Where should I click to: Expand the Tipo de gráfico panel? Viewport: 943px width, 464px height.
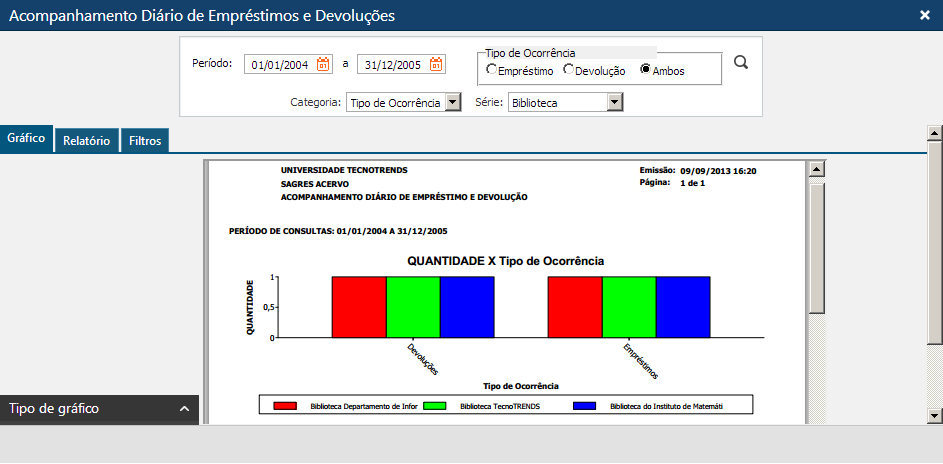184,409
